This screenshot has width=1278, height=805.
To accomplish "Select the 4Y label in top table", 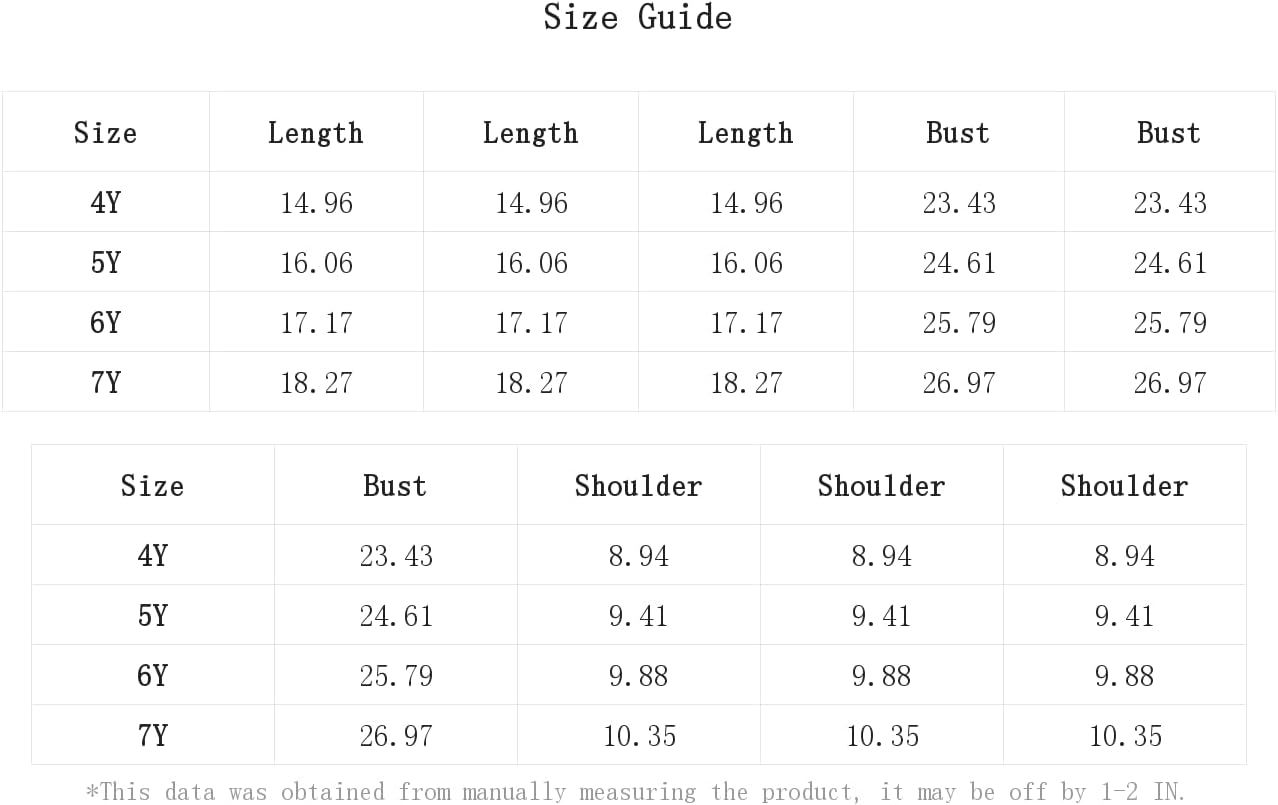I will (x=105, y=203).
